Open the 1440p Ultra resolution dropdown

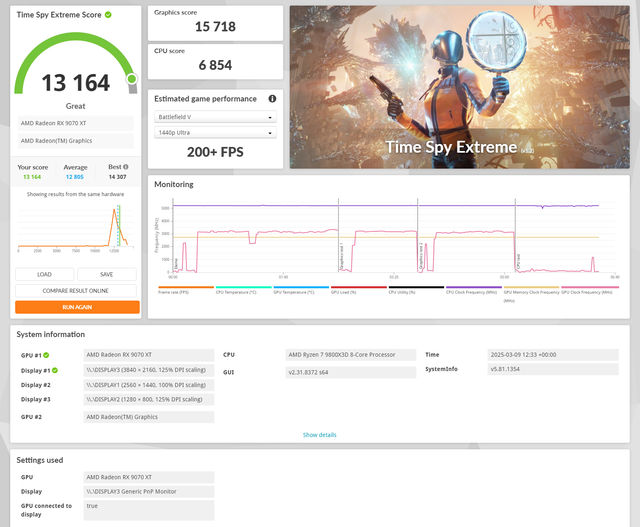click(x=215, y=133)
